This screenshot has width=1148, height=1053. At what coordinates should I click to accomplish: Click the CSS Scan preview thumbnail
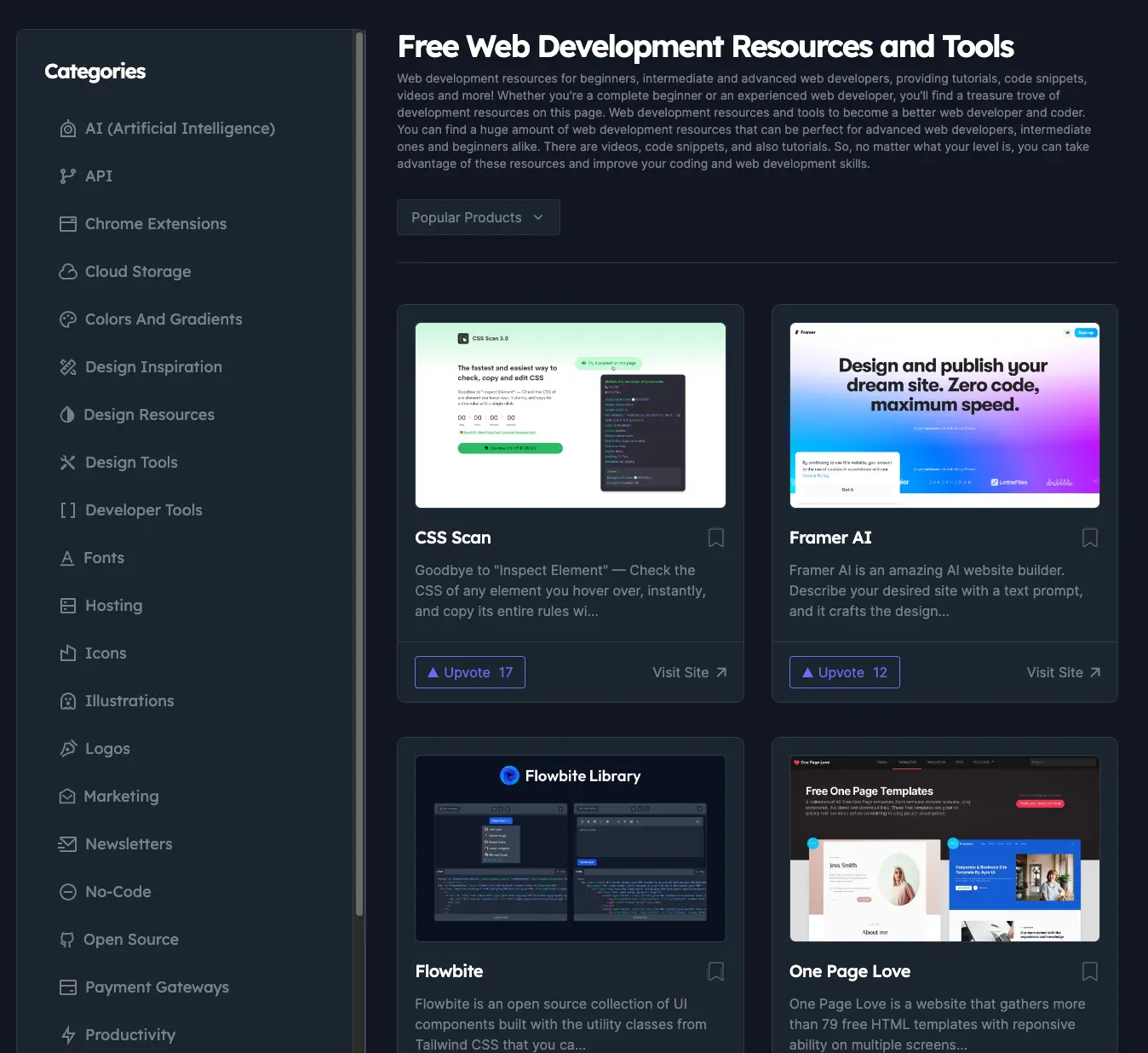click(x=571, y=415)
